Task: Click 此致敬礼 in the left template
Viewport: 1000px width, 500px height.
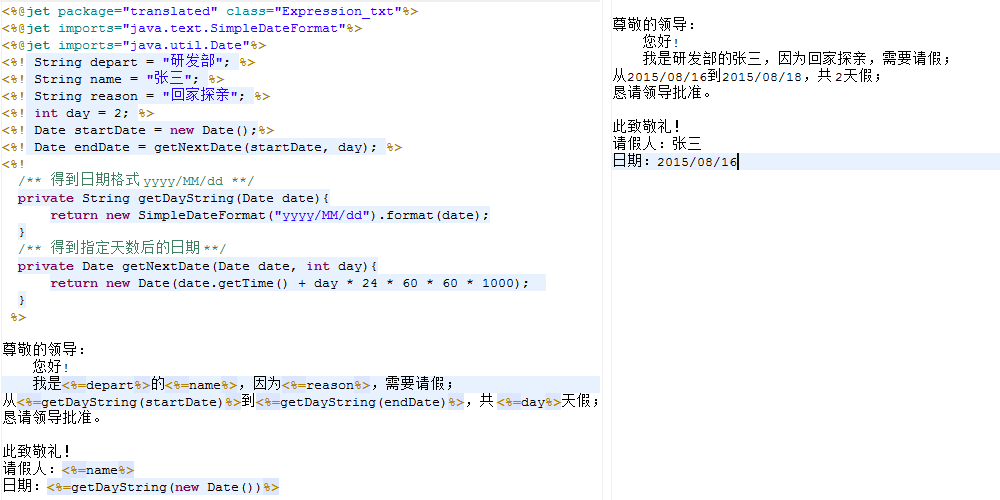Action: [36, 452]
